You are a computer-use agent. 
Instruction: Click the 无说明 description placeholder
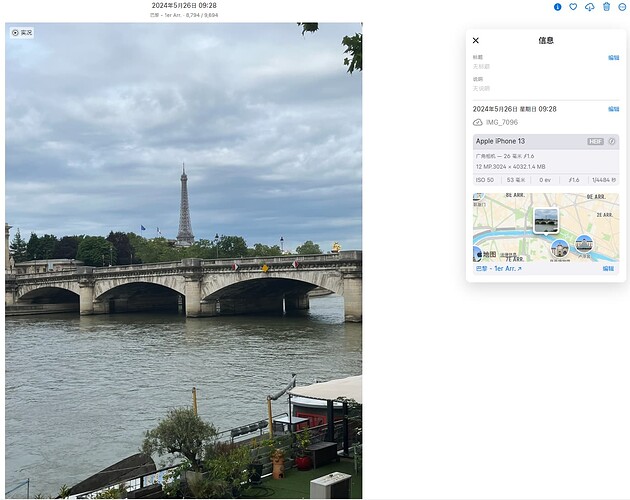click(481, 88)
